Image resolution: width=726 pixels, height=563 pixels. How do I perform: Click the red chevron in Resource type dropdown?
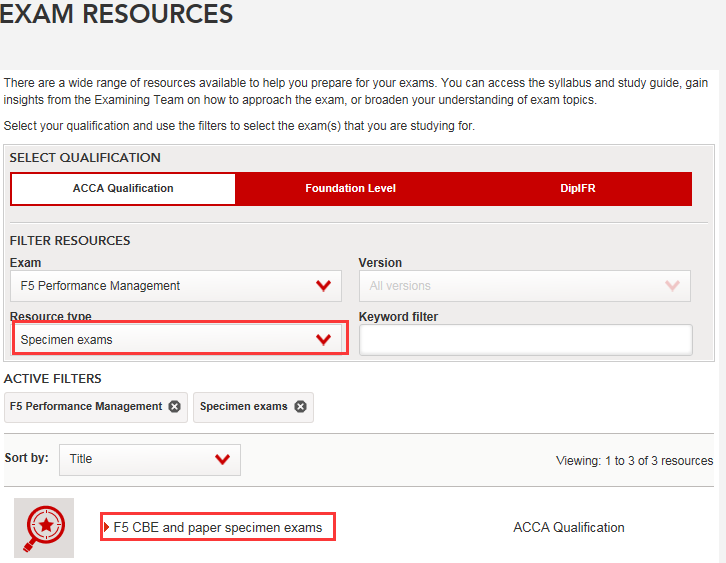pyautogui.click(x=323, y=340)
